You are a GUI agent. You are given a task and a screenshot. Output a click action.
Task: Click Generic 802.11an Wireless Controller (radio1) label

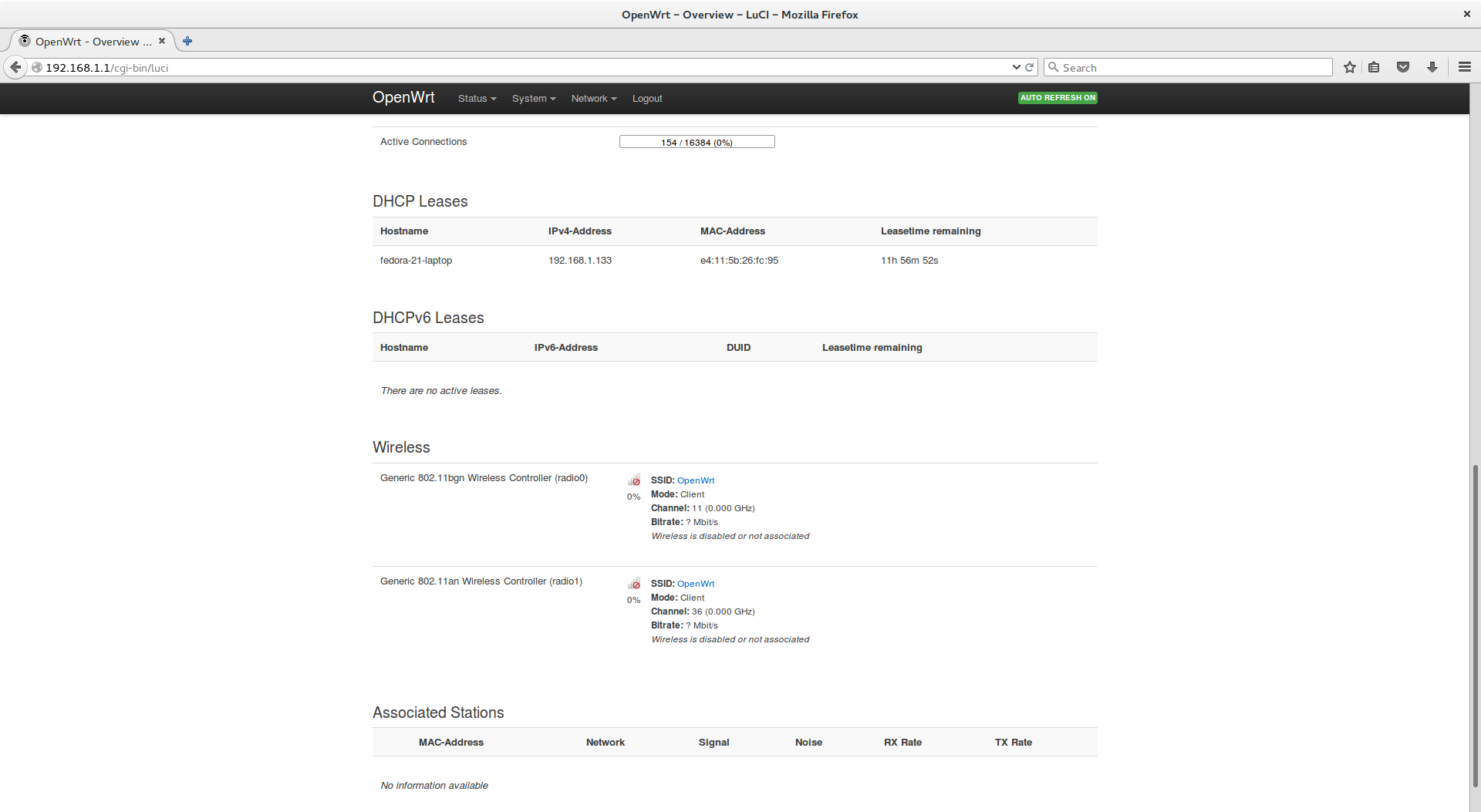tap(481, 581)
